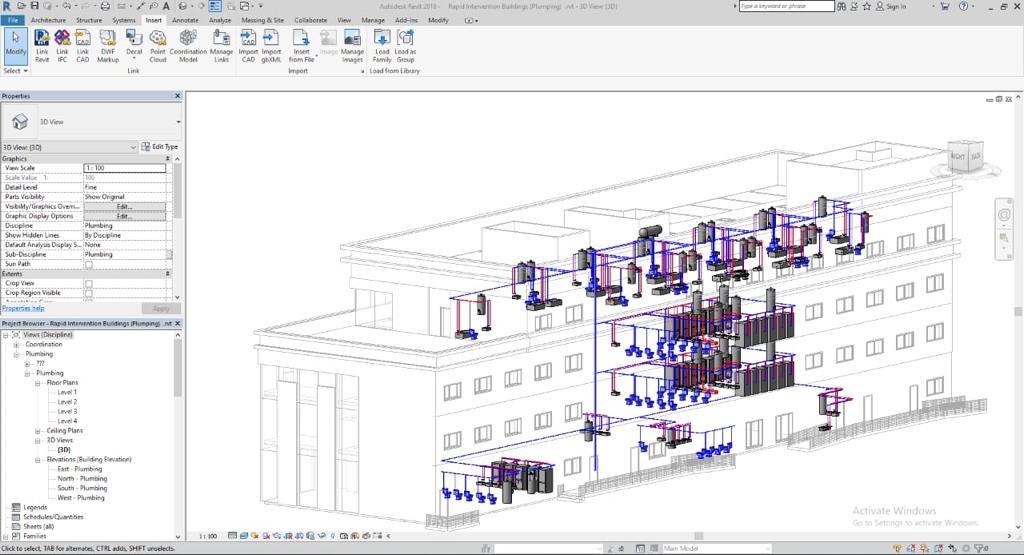Click the Revit application logo button
The height and width of the screenshot is (555, 1024).
coord(7,6)
